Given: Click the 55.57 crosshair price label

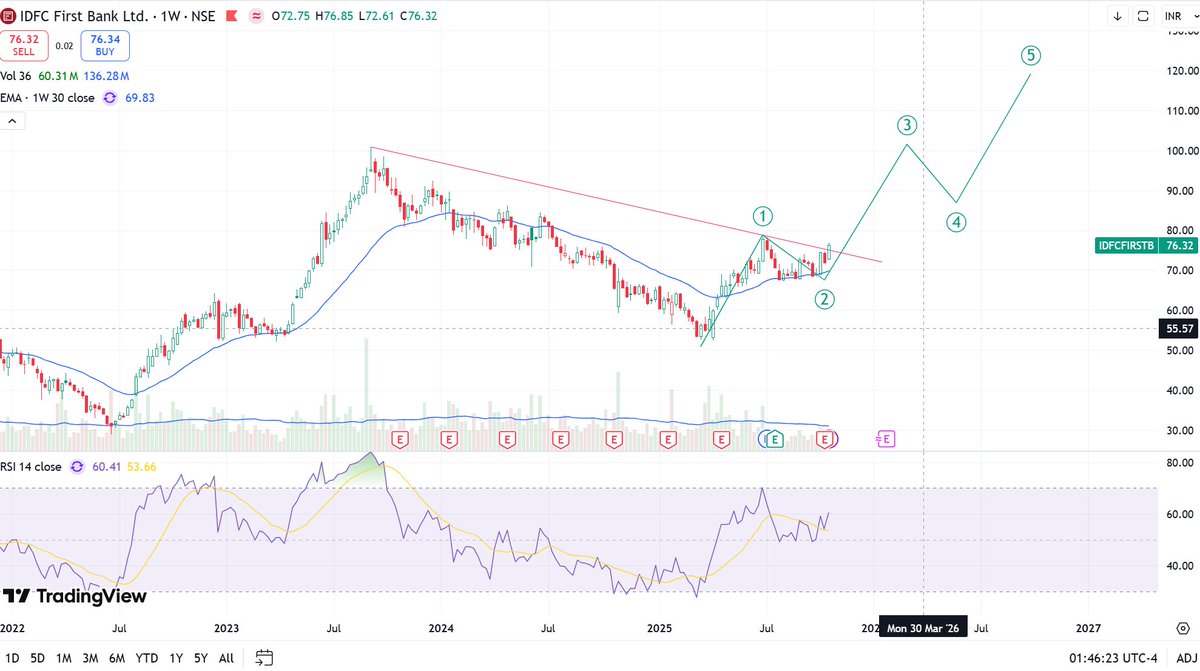Looking at the screenshot, I should tap(1177, 327).
